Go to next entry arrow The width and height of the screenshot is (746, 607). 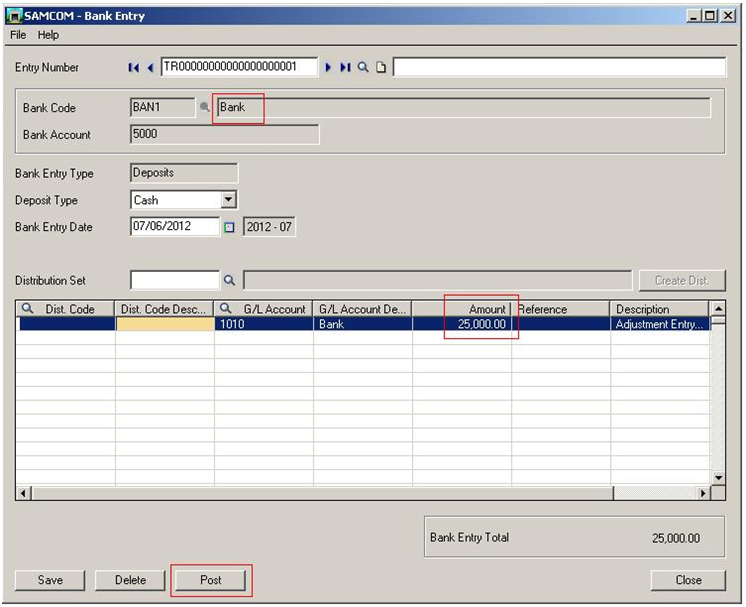tap(328, 68)
